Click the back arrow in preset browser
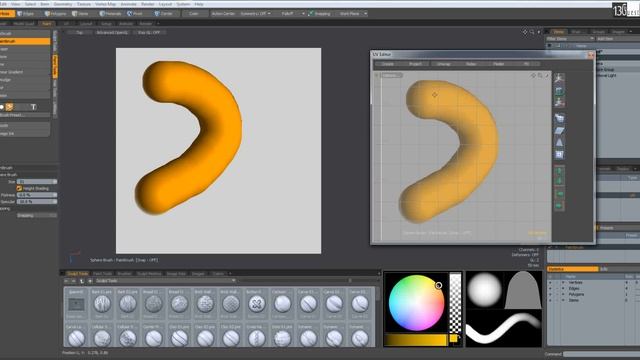The height and width of the screenshot is (360, 640). coord(67,281)
